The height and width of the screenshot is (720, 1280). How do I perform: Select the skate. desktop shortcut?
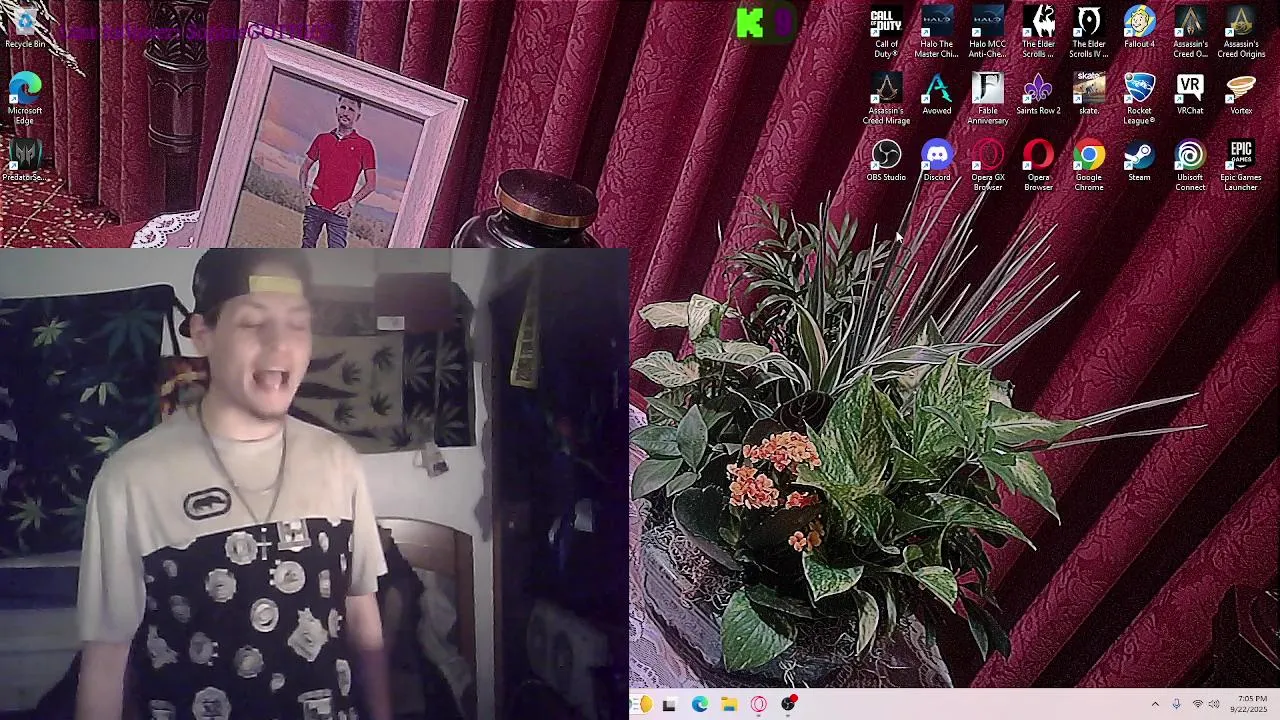tap(1089, 95)
